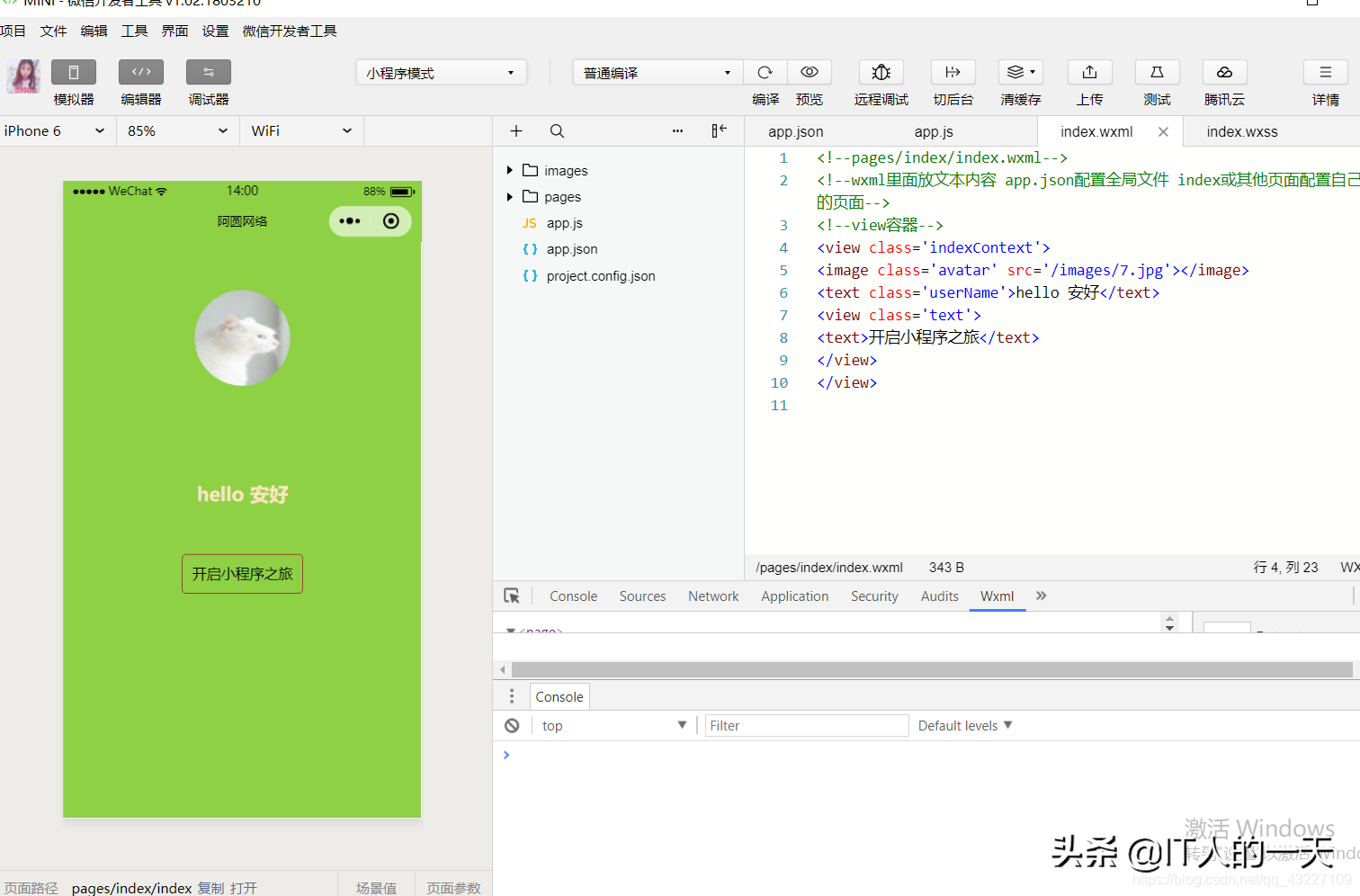Image resolution: width=1360 pixels, height=896 pixels.
Task: Switch to the app.json editor tab
Action: (x=795, y=132)
